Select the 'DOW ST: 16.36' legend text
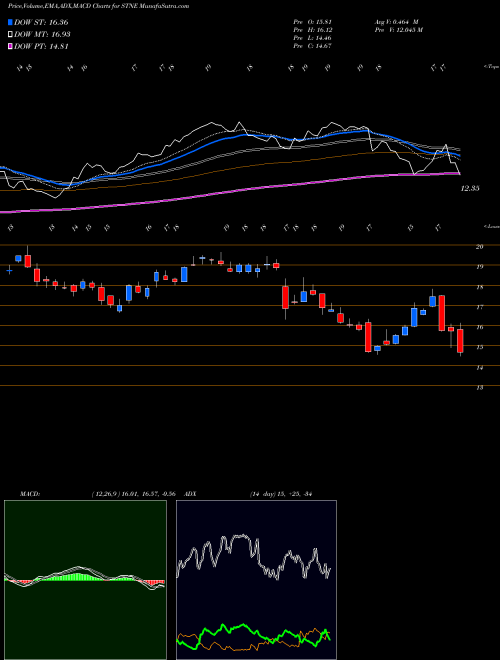 [x=41, y=22]
